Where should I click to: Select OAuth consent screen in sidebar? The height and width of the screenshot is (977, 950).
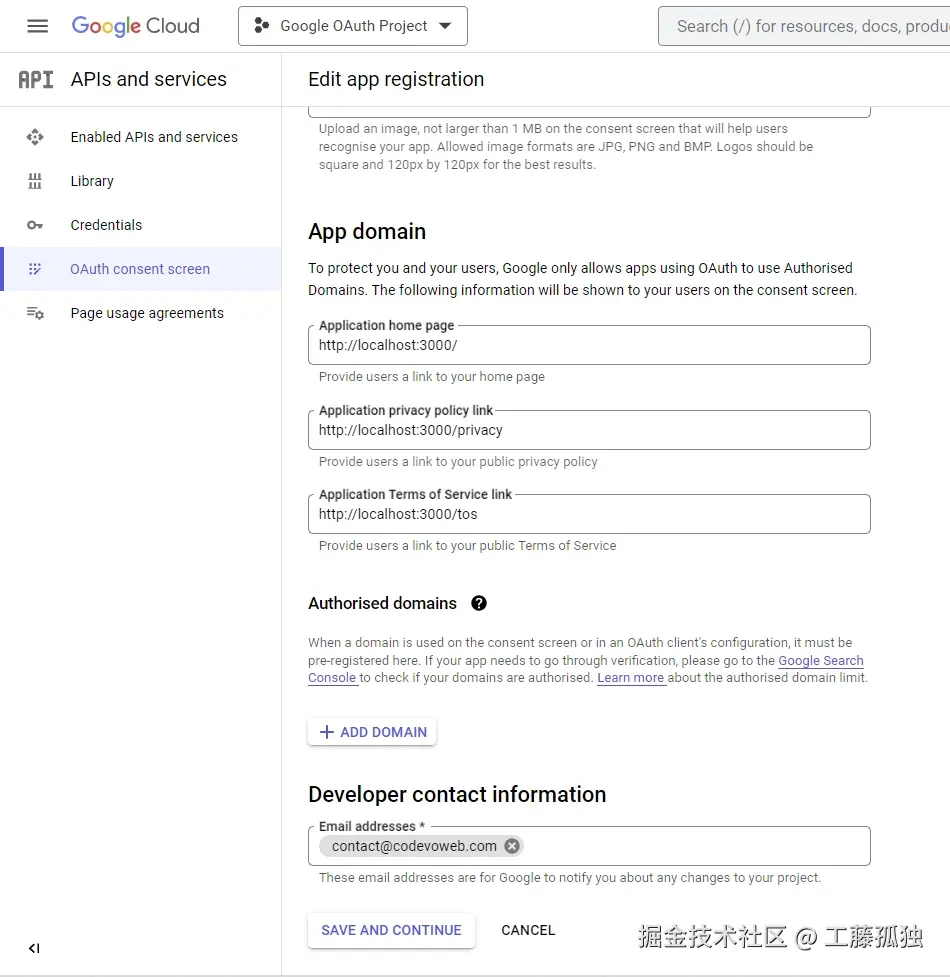pos(141,269)
